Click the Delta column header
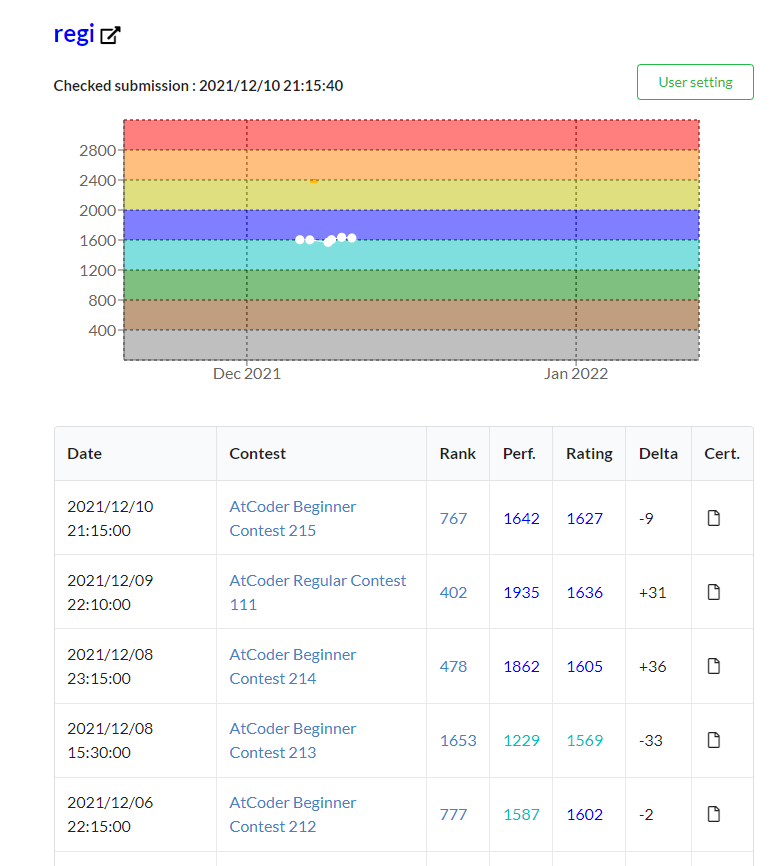Image resolution: width=784 pixels, height=866 pixels. click(x=659, y=453)
